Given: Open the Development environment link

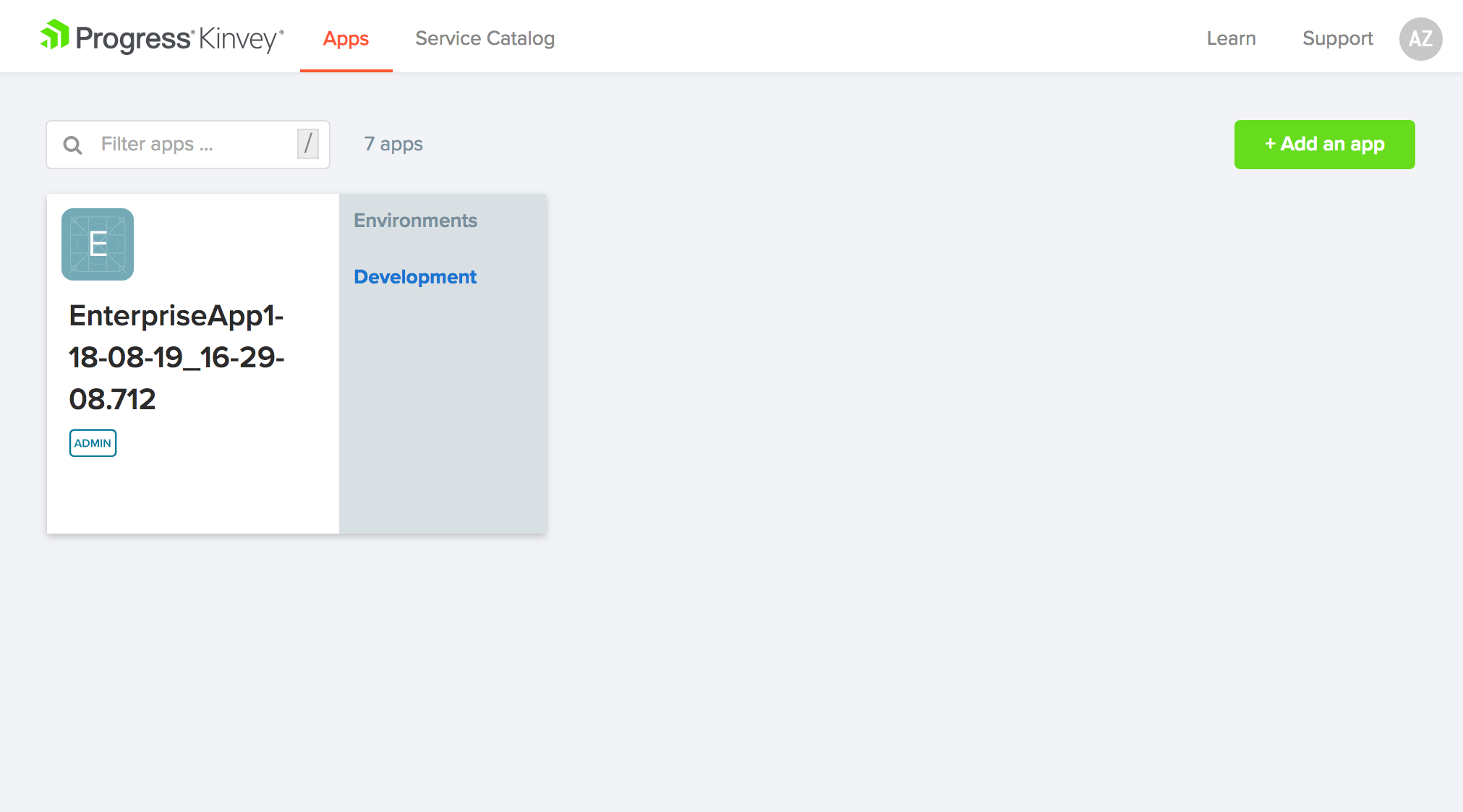Looking at the screenshot, I should [415, 277].
